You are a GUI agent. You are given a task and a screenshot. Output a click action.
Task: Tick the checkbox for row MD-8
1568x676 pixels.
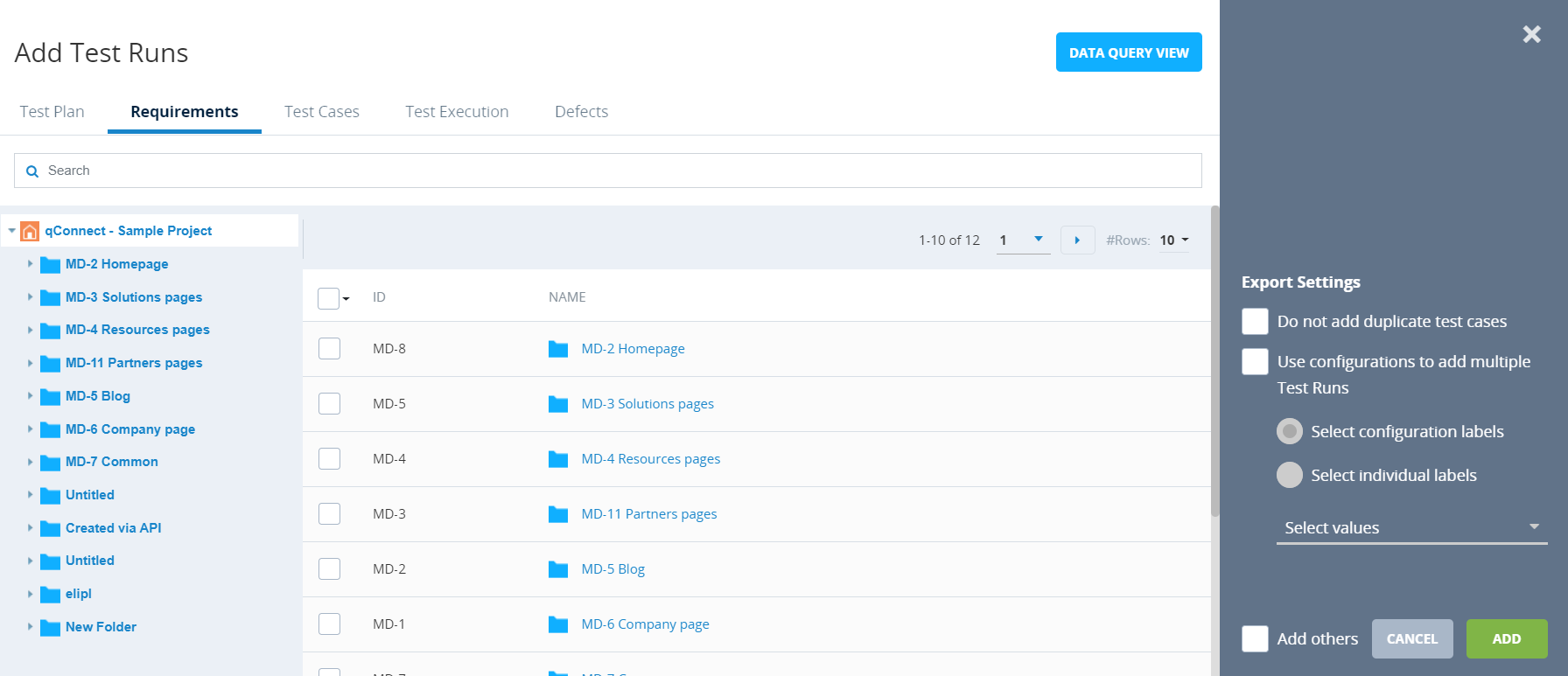point(329,349)
